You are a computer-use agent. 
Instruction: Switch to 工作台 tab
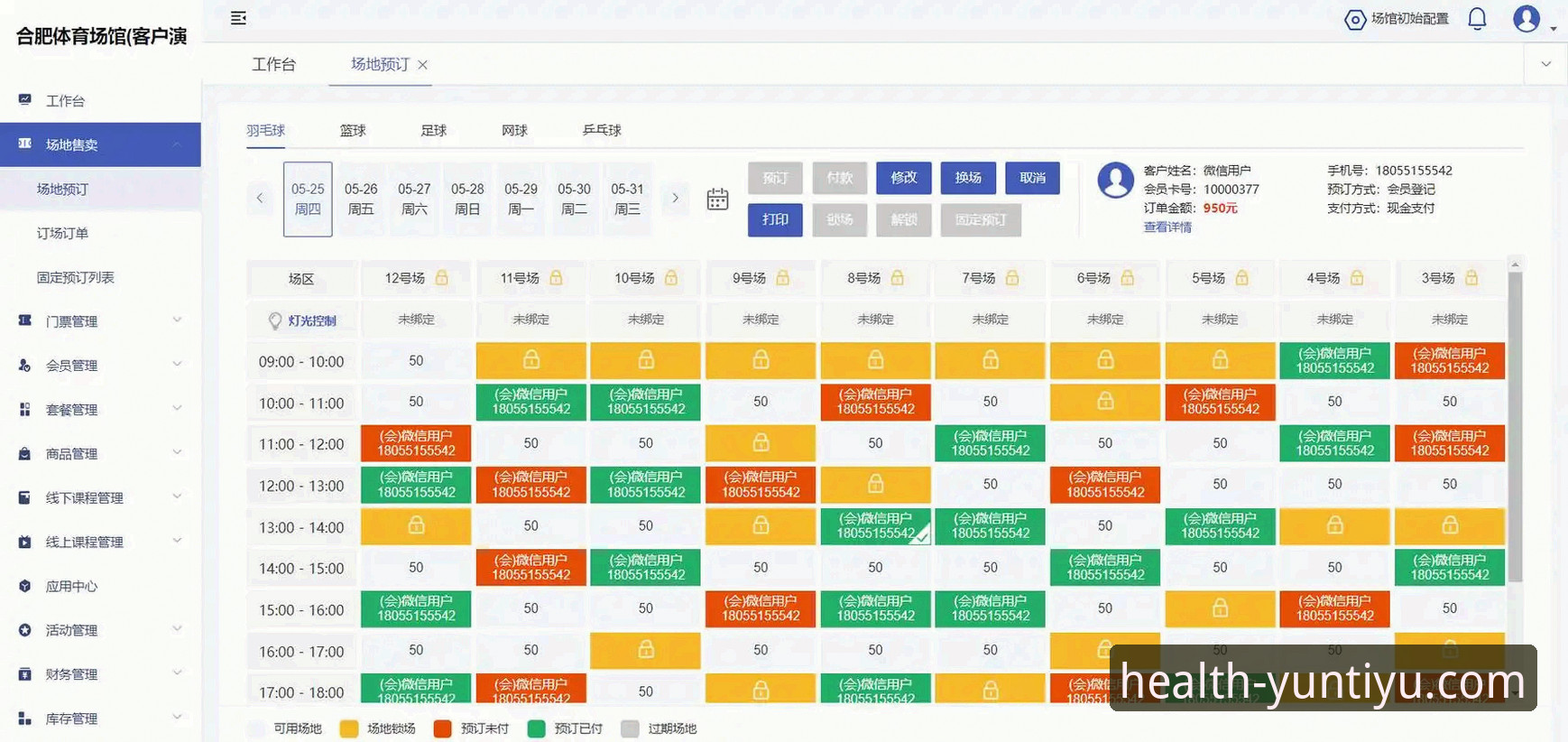pos(273,64)
